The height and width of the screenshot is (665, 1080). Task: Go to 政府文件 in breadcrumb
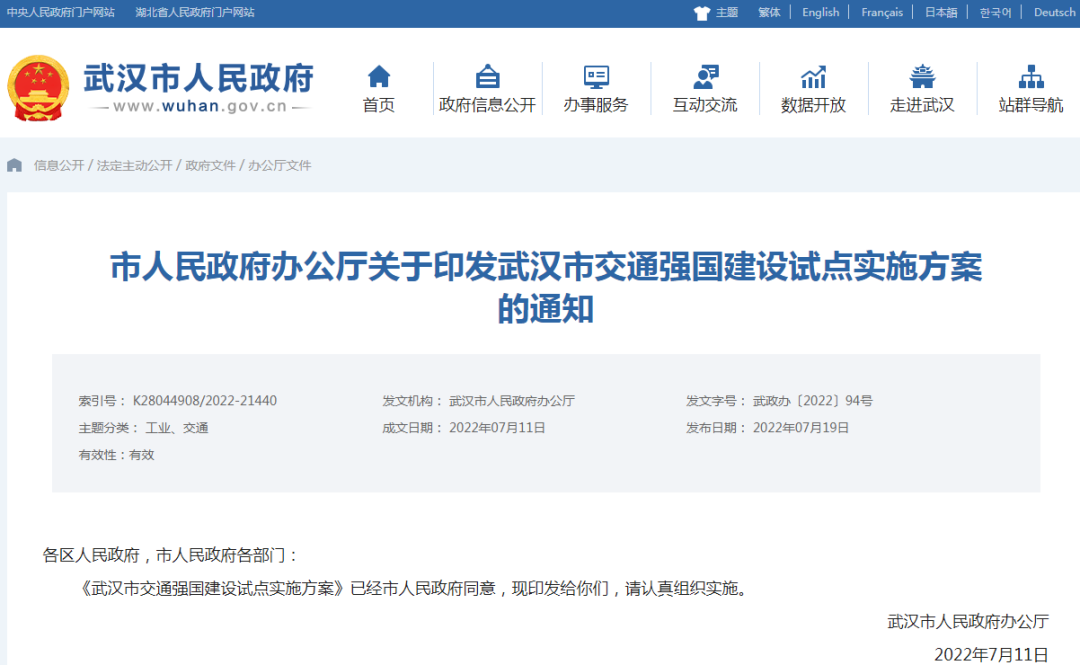tap(210, 165)
